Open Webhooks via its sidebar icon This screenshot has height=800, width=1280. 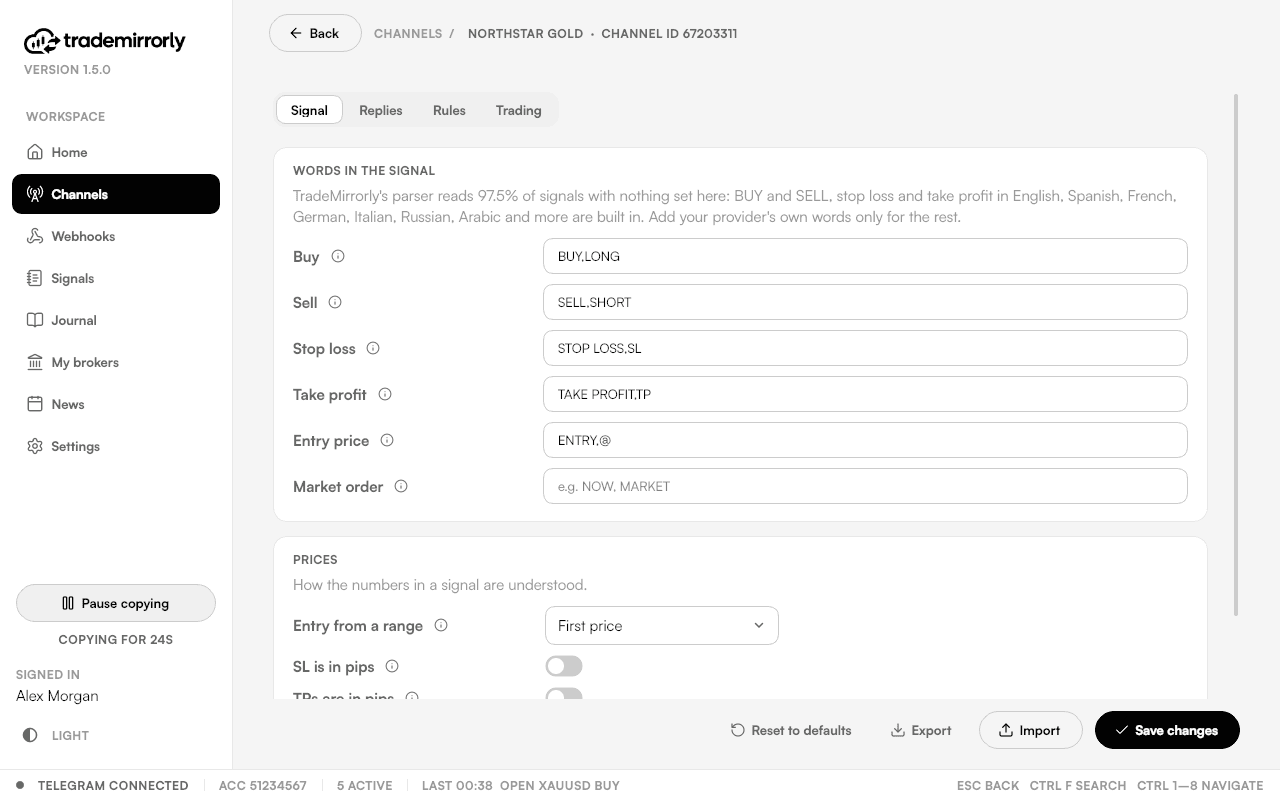pyautogui.click(x=35, y=236)
